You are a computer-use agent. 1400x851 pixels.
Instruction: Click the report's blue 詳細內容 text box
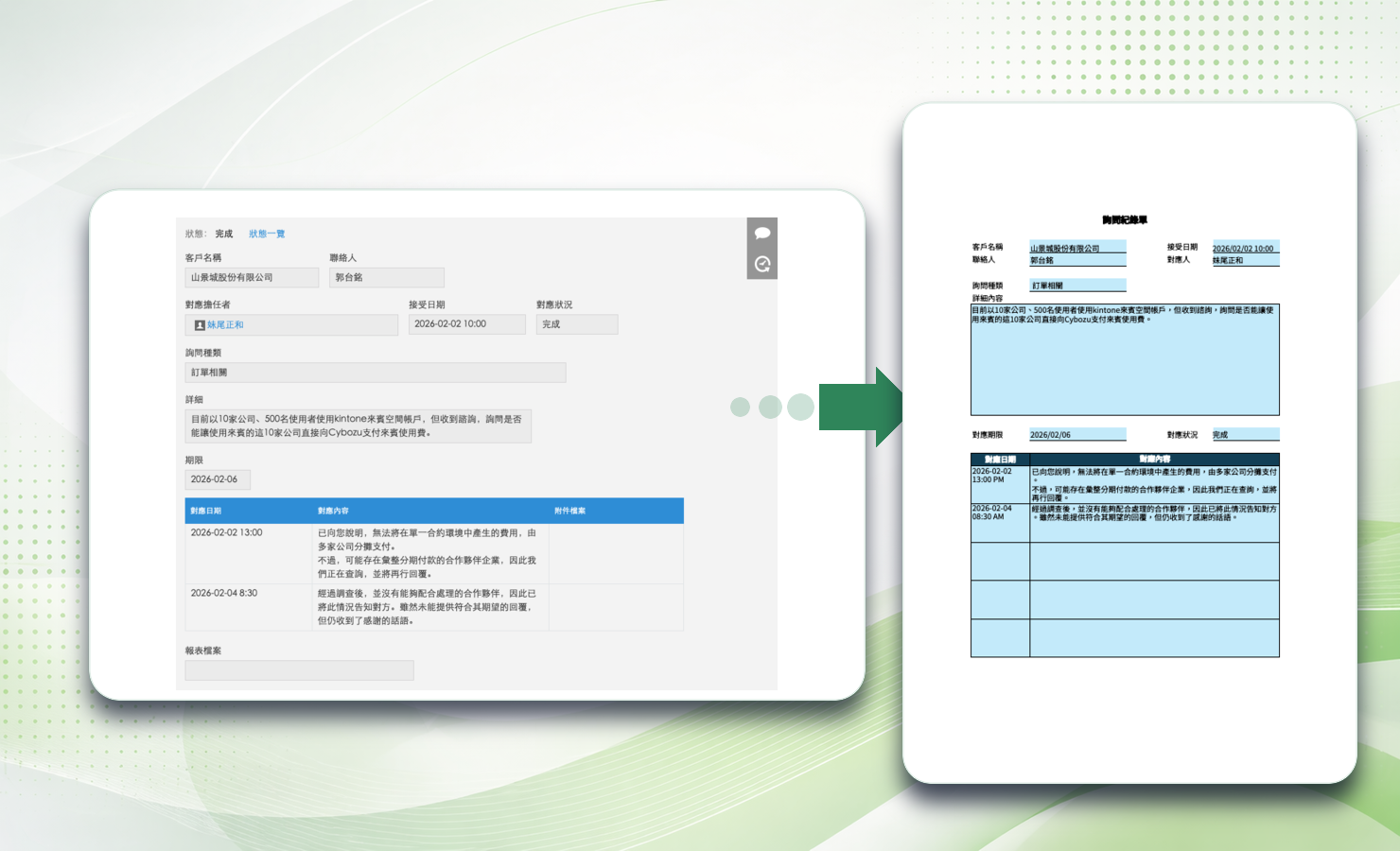[1125, 359]
